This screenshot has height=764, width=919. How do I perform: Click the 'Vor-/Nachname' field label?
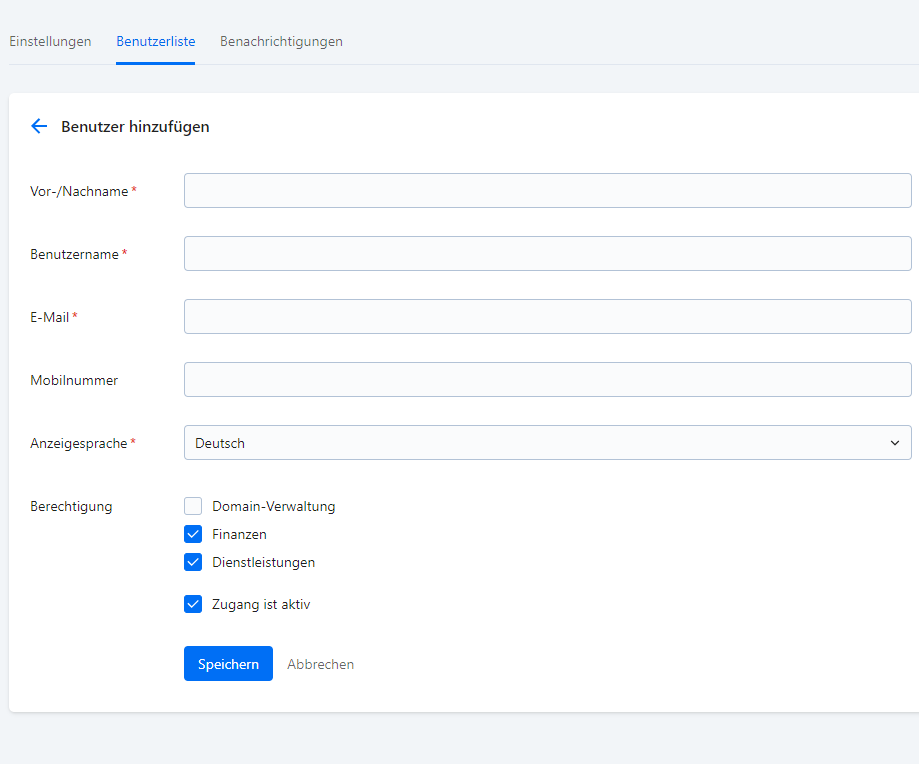79,191
